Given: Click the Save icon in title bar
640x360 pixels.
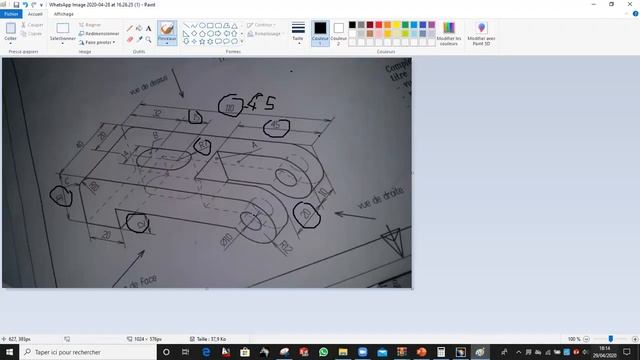Looking at the screenshot, I should point(16,4).
